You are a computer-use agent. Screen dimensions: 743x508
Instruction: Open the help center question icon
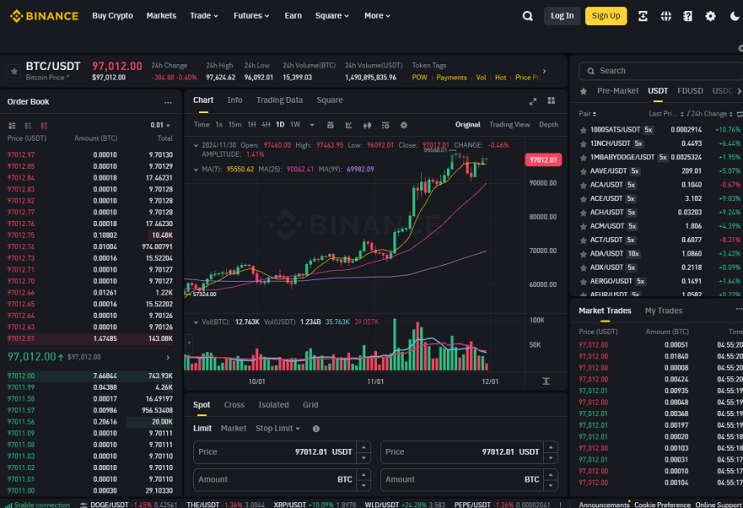[688, 16]
